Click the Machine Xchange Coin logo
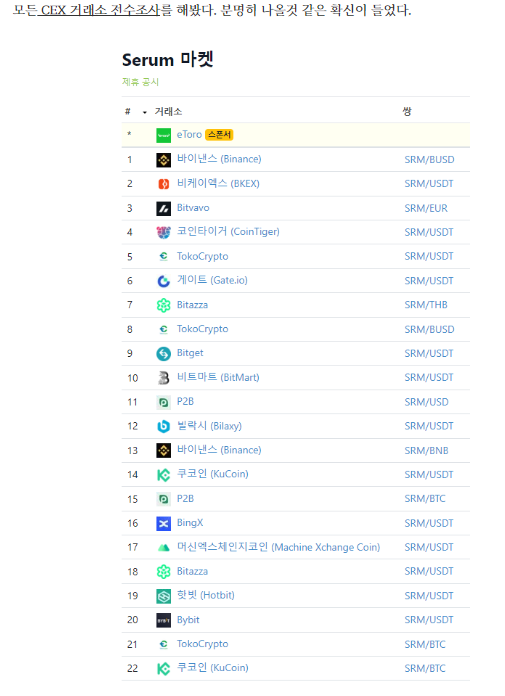The image size is (505, 696). click(163, 548)
